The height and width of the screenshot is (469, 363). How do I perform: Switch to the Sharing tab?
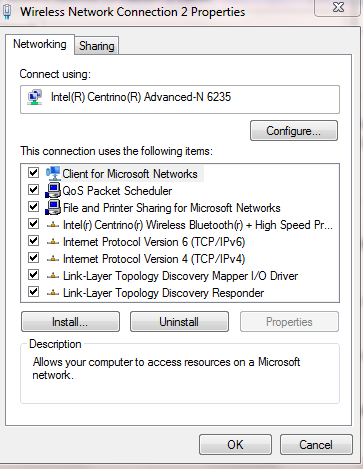coord(97,46)
